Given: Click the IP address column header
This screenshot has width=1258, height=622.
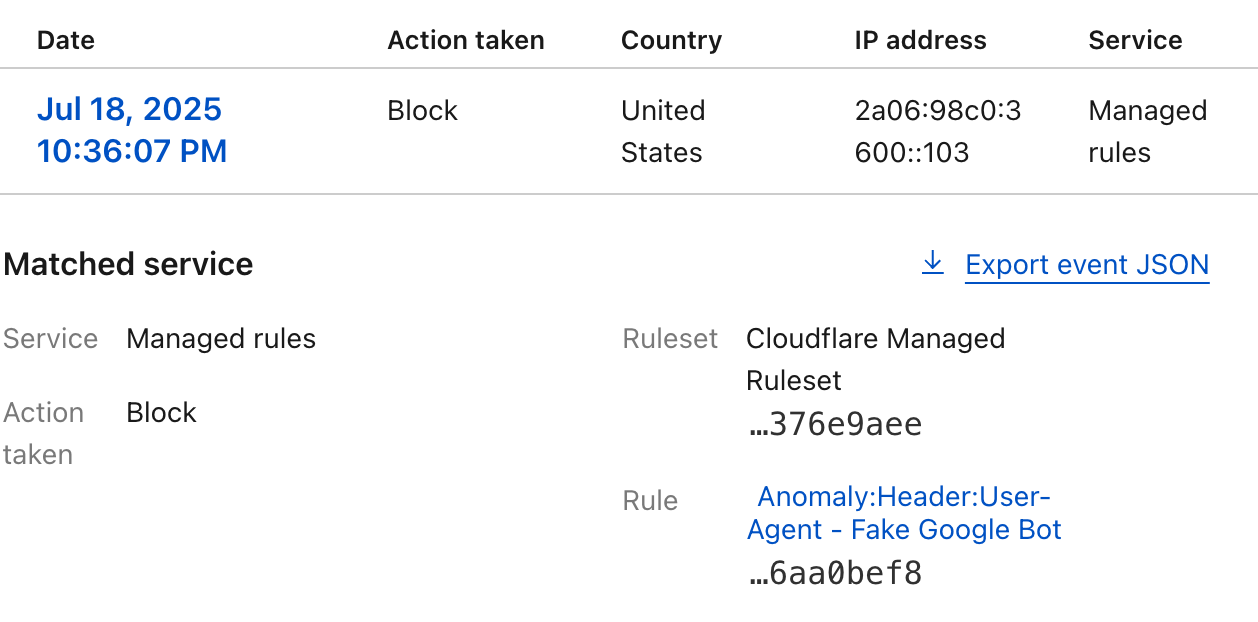Looking at the screenshot, I should point(920,40).
